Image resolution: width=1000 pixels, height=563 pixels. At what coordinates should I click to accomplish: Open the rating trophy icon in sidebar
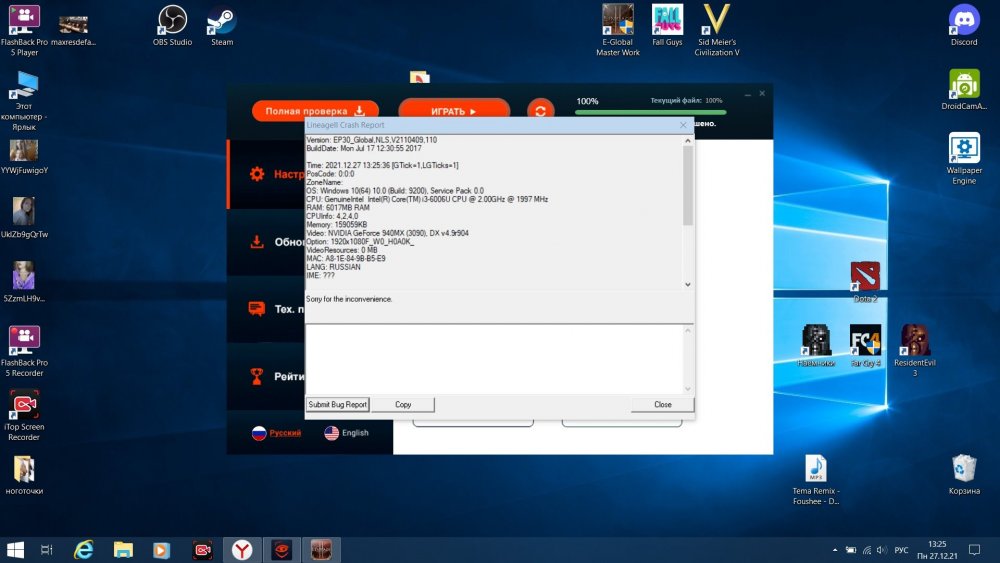pyautogui.click(x=257, y=376)
